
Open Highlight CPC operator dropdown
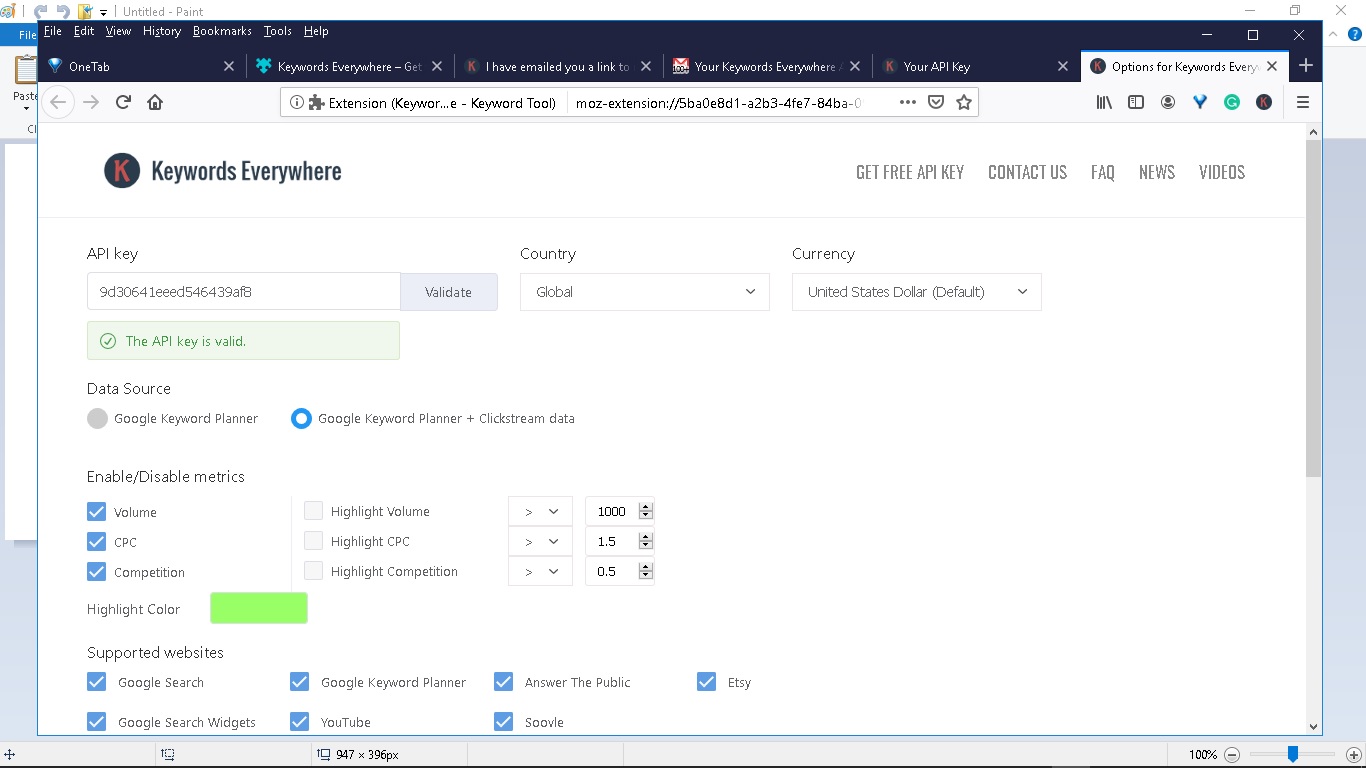(540, 541)
